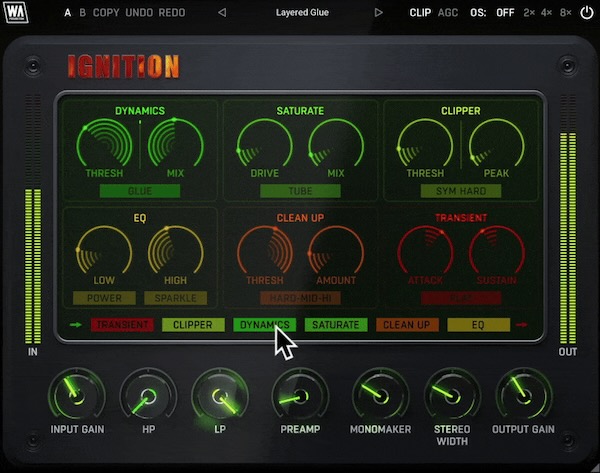Click the Saturate DRIVE knob
Screen dimensions: 600x473
[264, 145]
